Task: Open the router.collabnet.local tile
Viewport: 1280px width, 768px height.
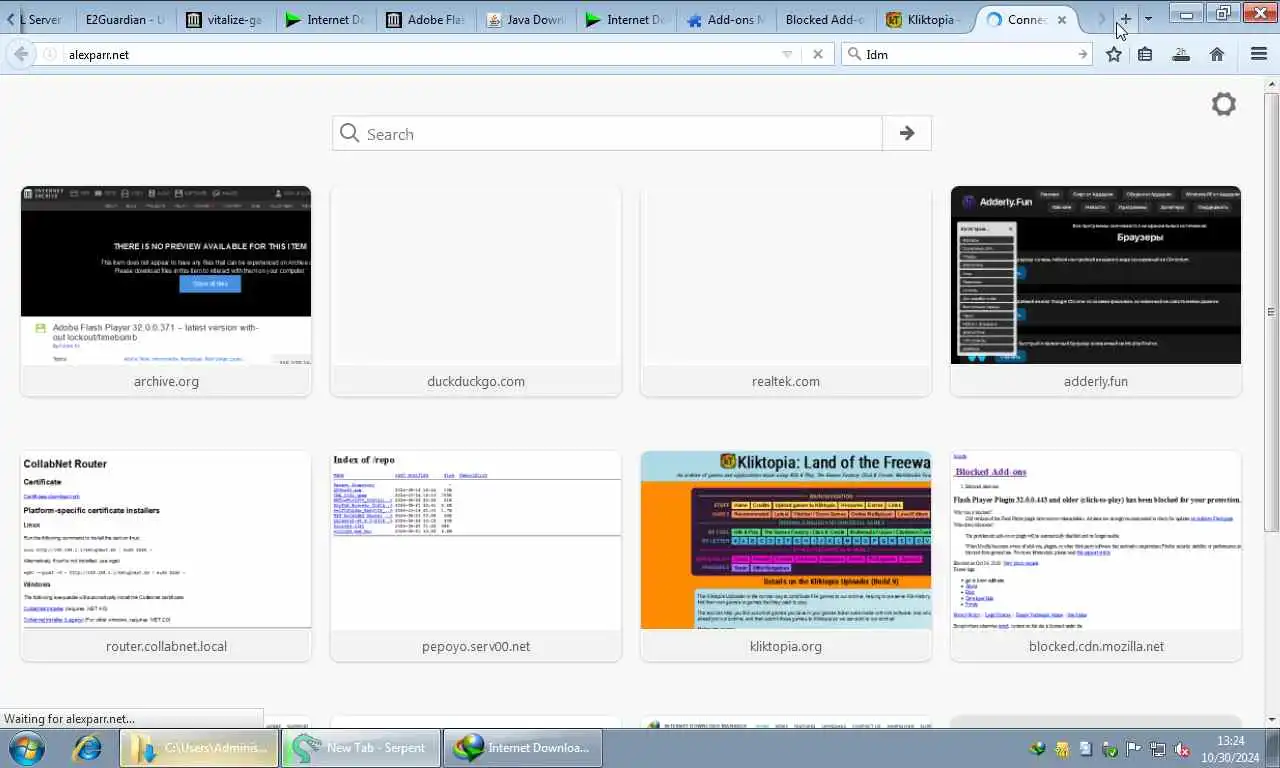Action: (x=166, y=556)
